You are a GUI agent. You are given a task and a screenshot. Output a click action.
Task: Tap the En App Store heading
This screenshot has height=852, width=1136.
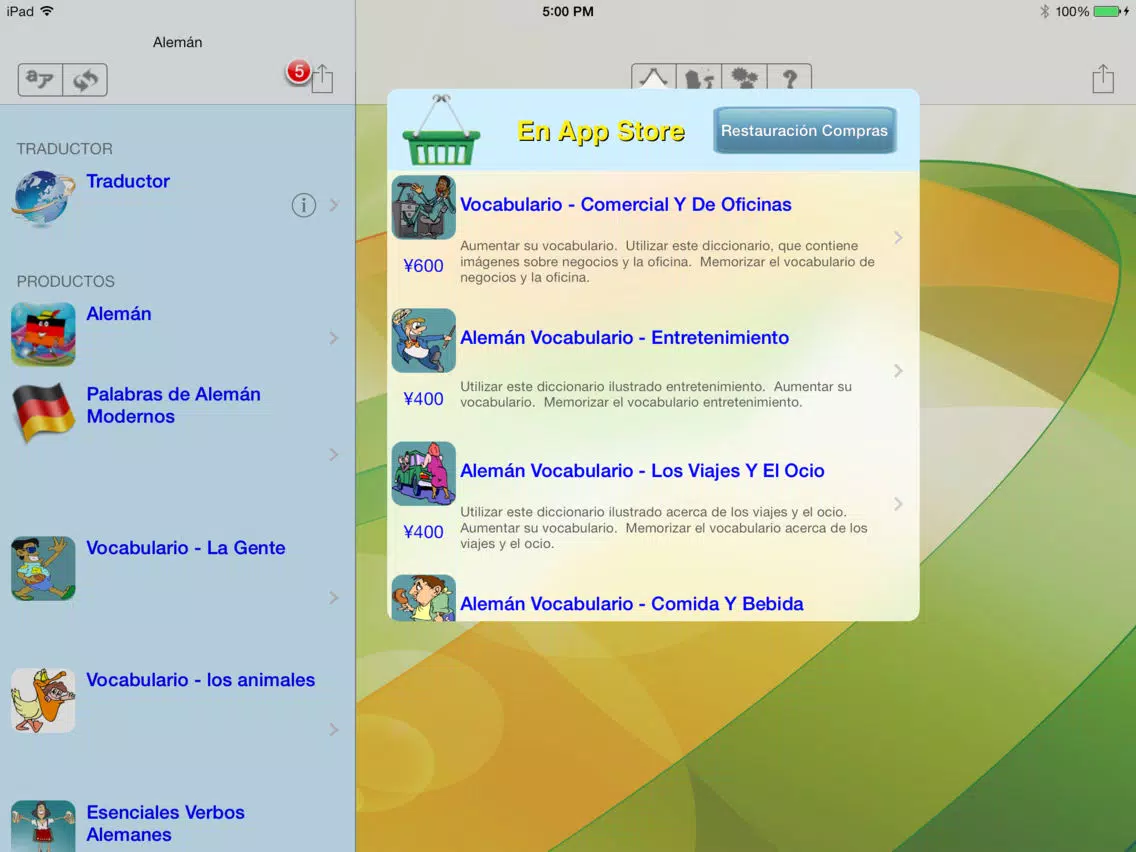pos(601,131)
